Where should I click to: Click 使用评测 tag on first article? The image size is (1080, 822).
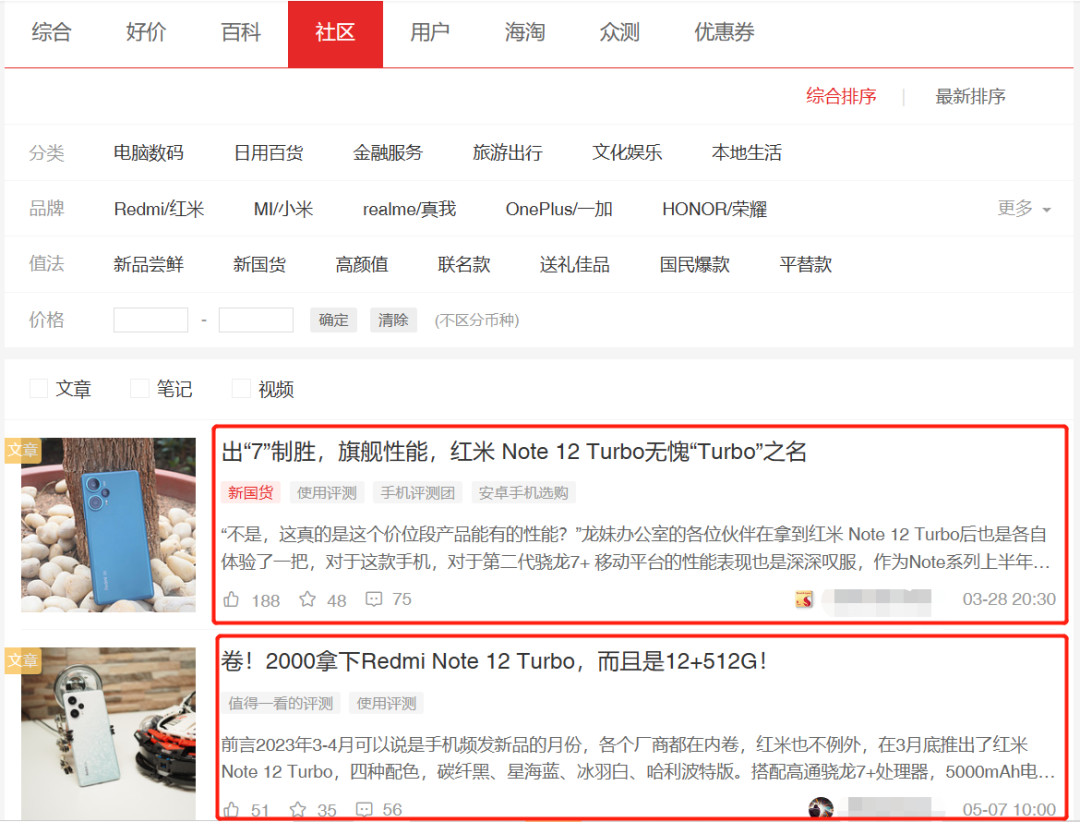point(326,493)
